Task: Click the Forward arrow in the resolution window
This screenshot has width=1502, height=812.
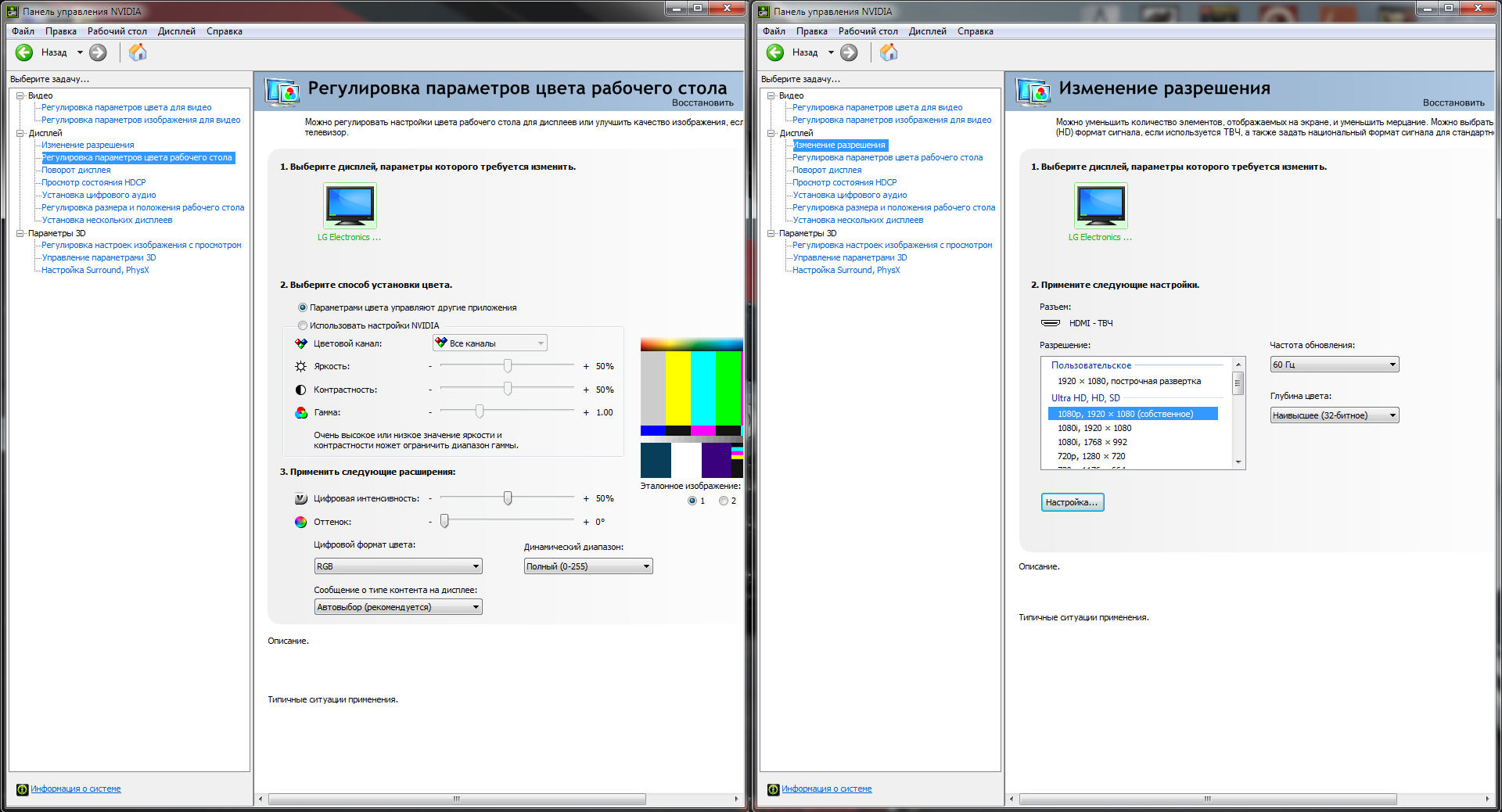Action: (x=849, y=52)
